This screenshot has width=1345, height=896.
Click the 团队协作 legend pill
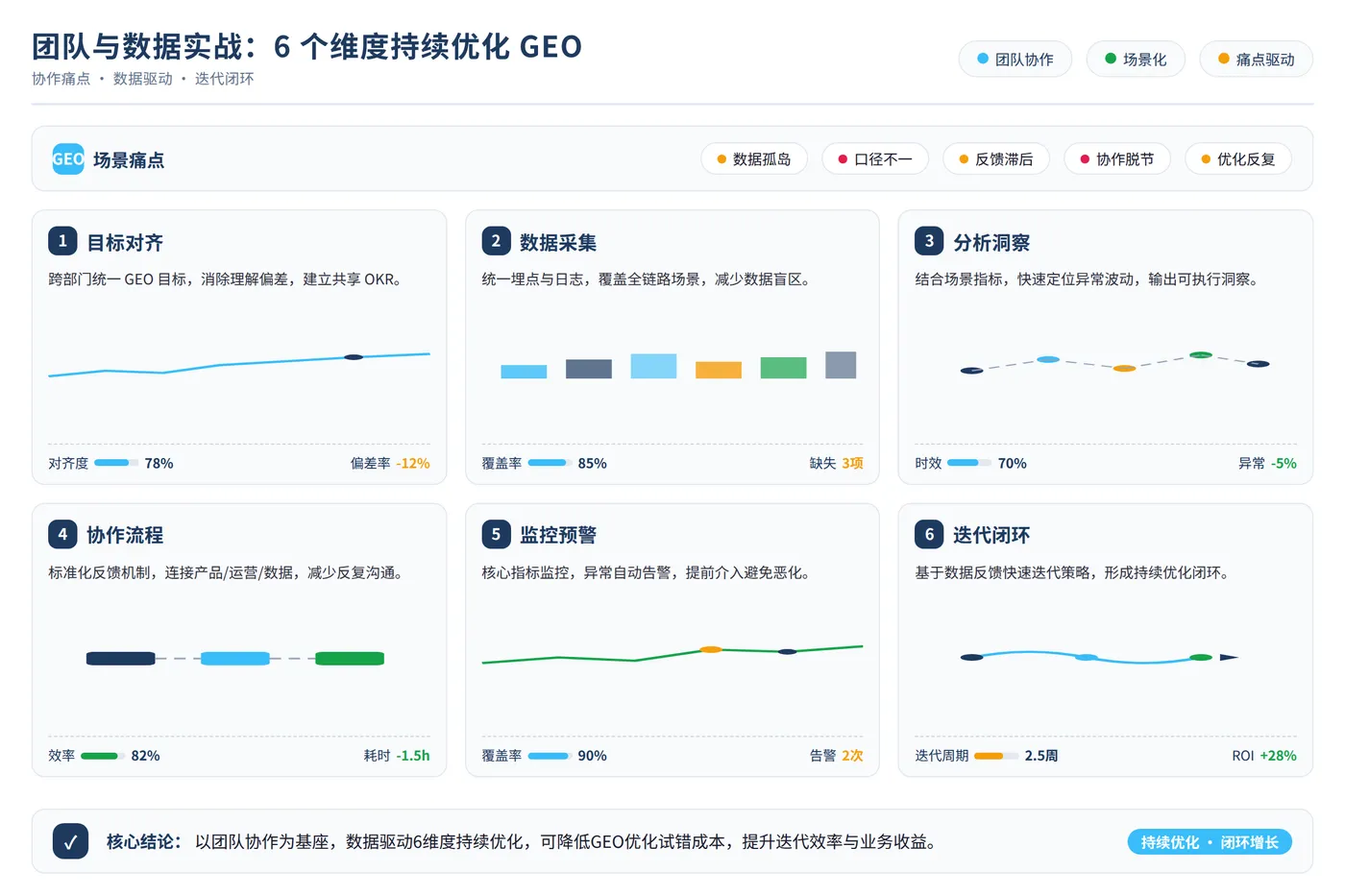[1015, 60]
